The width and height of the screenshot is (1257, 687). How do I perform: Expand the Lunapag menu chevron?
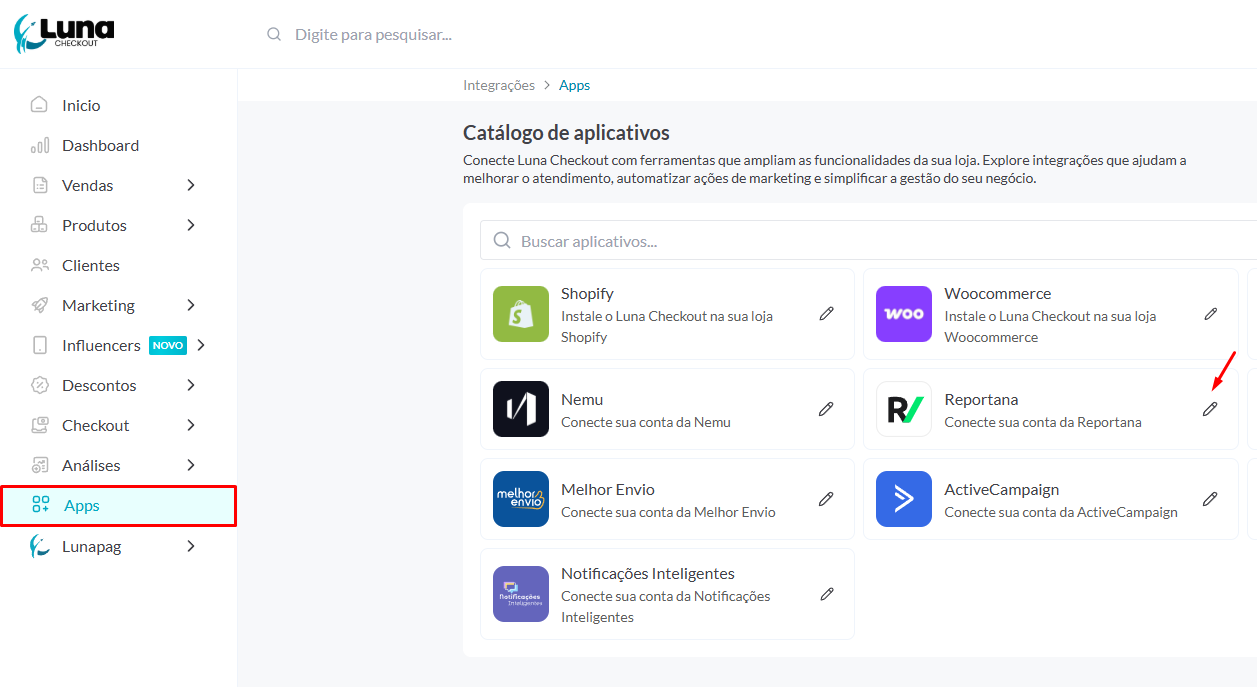[x=191, y=546]
